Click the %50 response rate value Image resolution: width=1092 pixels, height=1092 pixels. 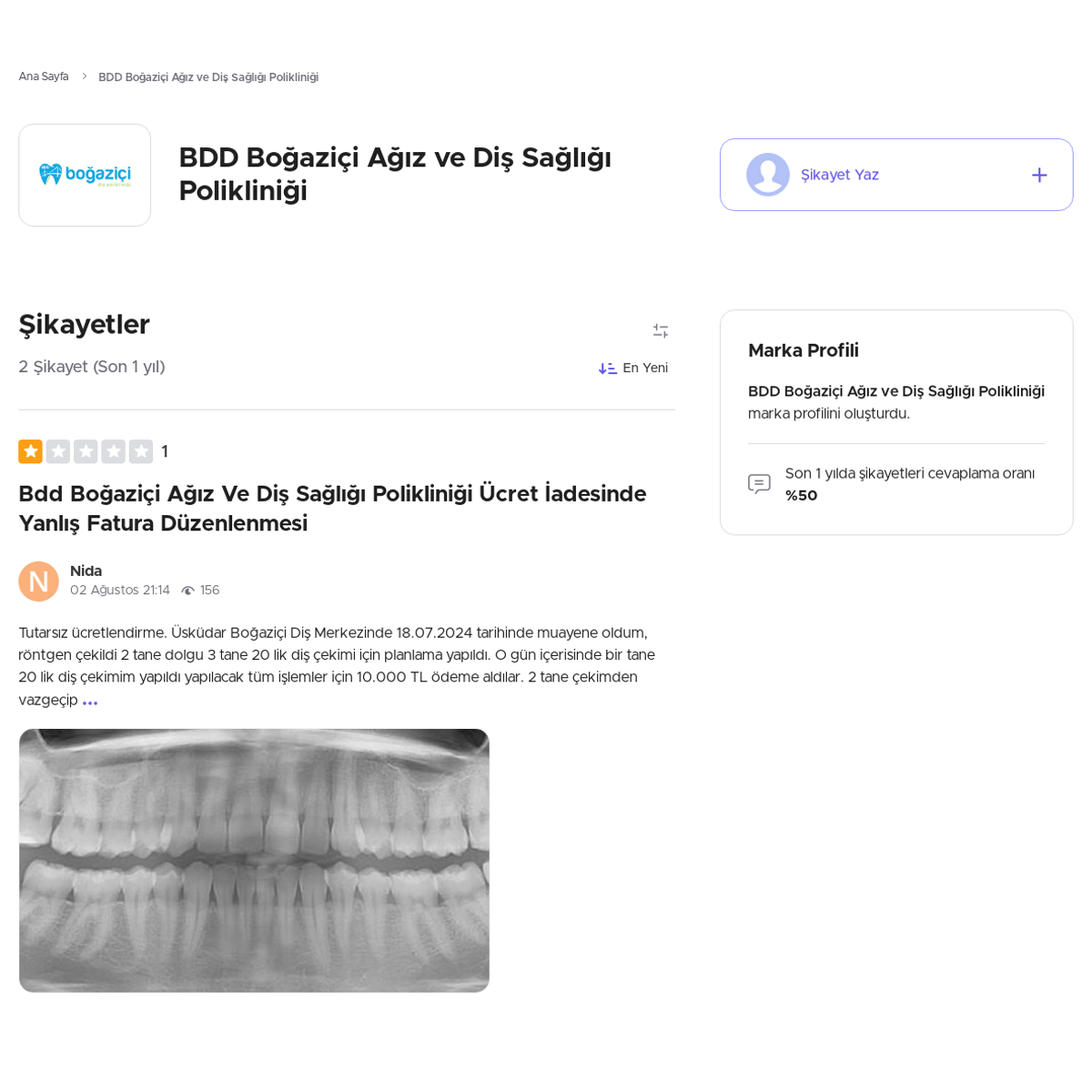[802, 496]
